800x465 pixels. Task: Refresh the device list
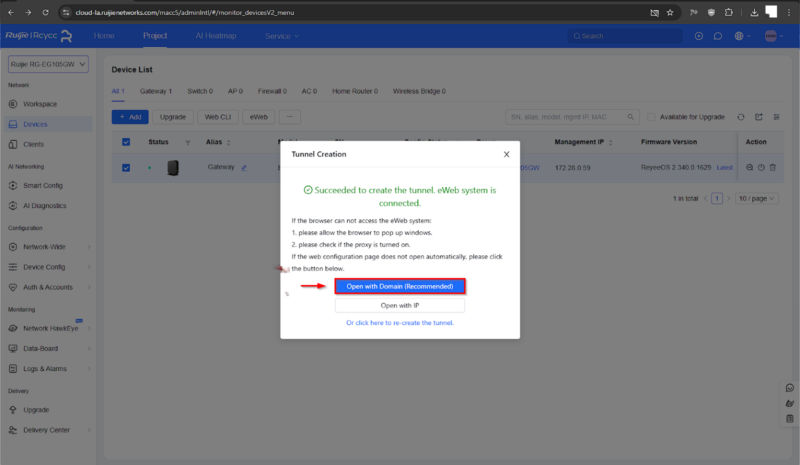click(741, 117)
